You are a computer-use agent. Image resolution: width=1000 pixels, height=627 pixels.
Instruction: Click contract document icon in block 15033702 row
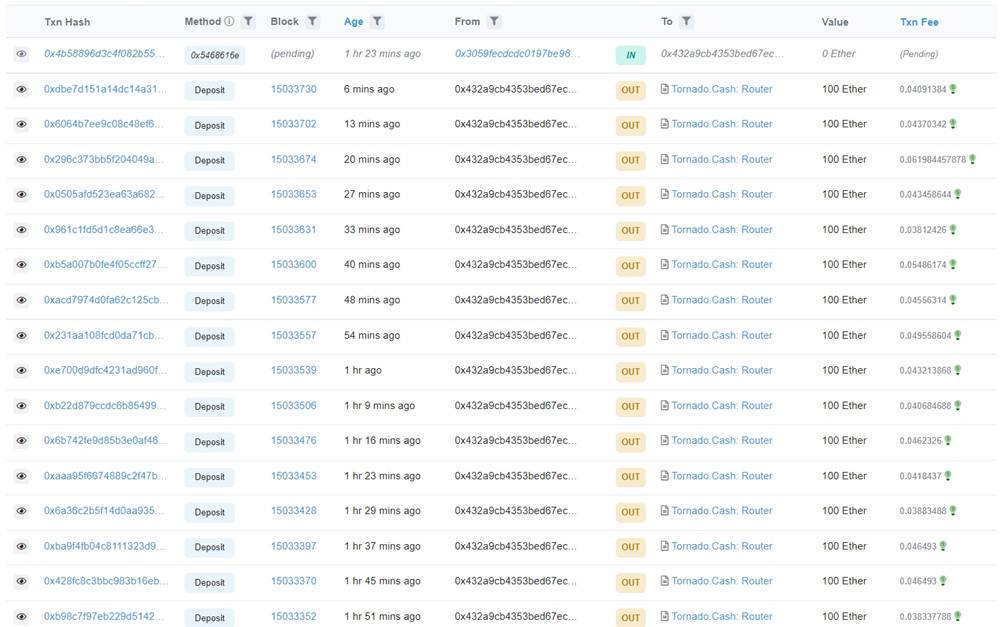(665, 124)
